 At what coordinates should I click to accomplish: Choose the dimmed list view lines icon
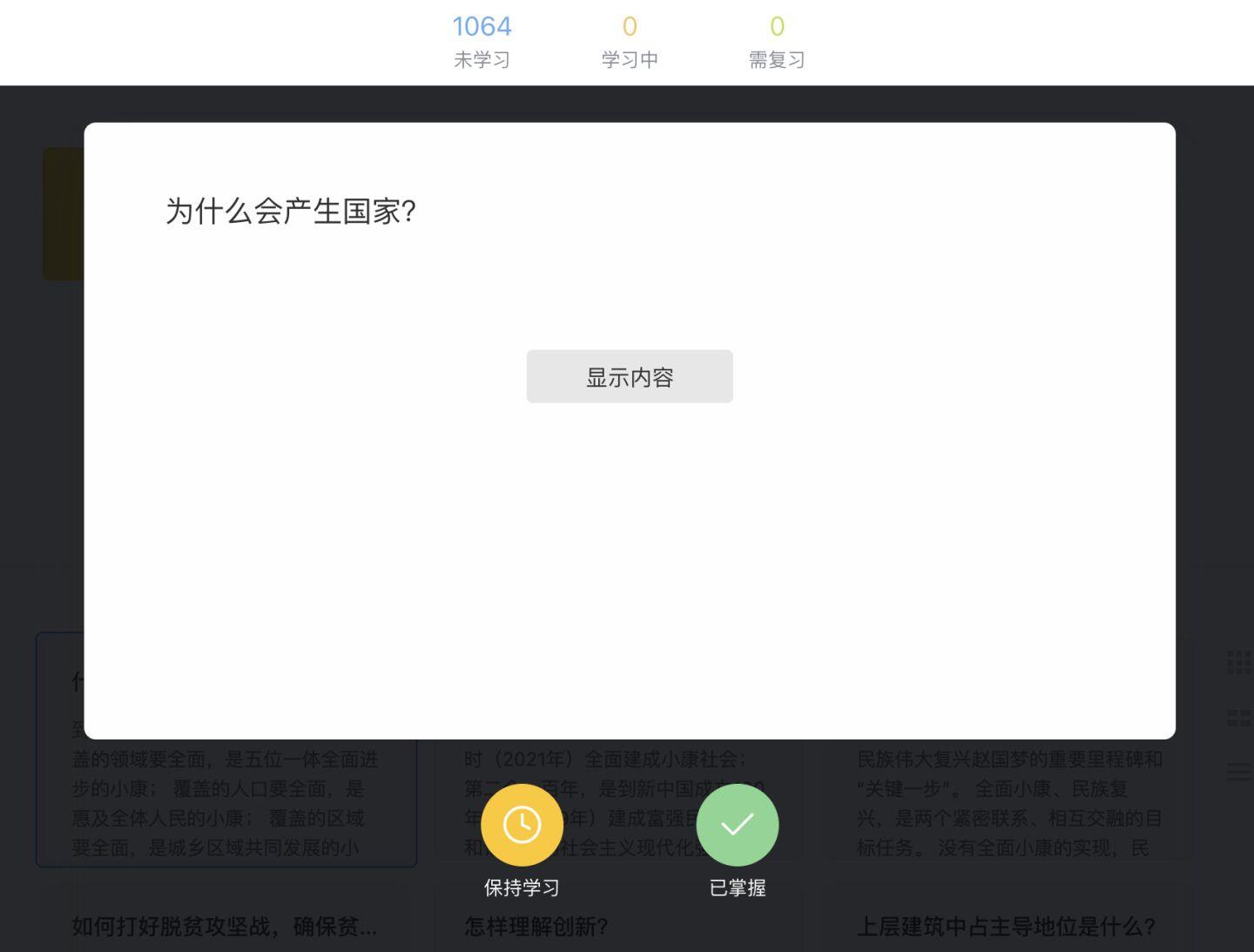(x=1238, y=771)
